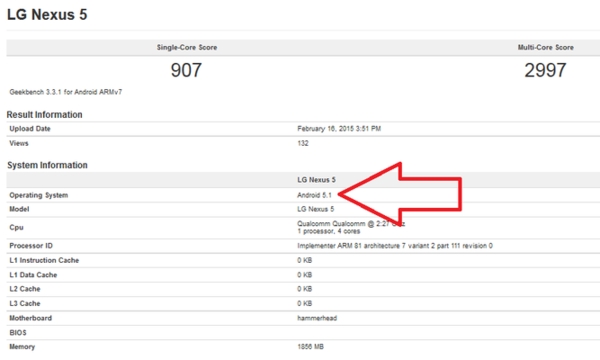Image resolution: width=600 pixels, height=360 pixels.
Task: Select the L1 Instruction Cache label
Action: (44, 260)
